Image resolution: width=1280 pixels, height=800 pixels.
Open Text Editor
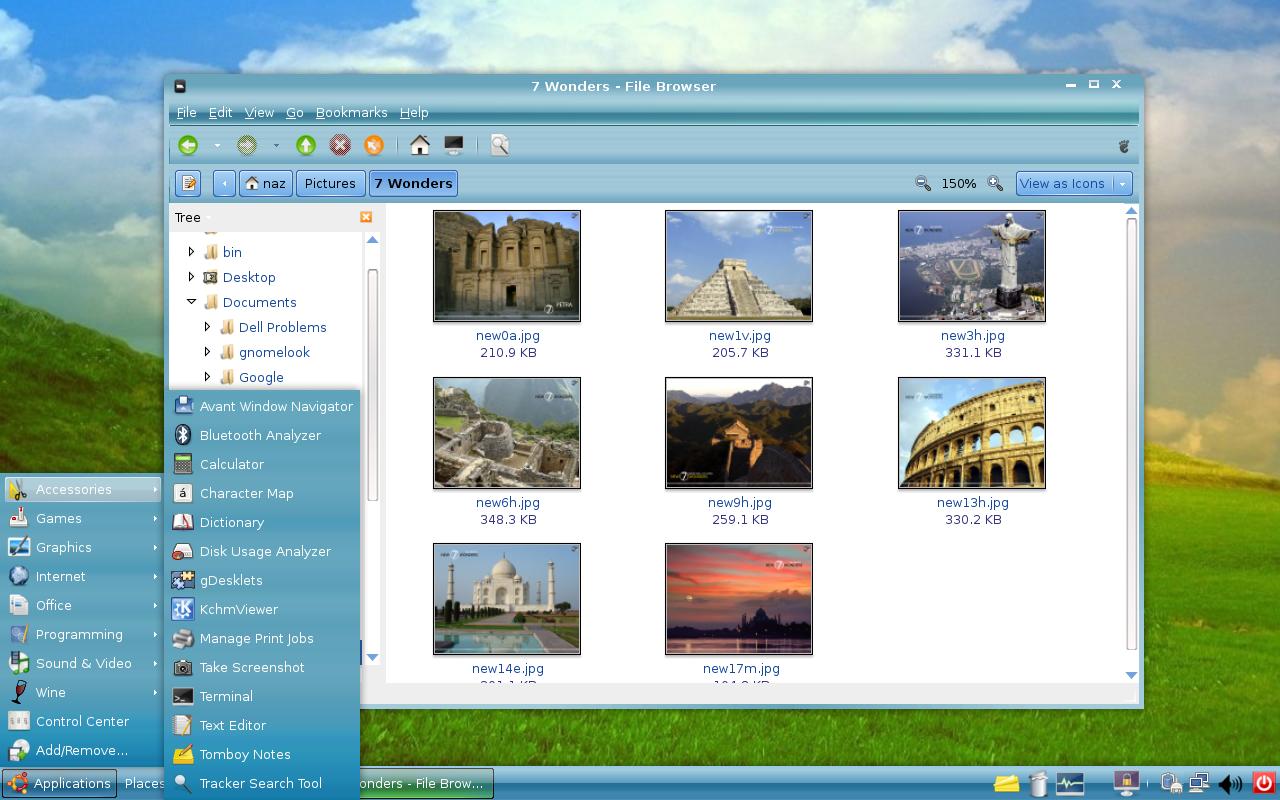point(262,725)
